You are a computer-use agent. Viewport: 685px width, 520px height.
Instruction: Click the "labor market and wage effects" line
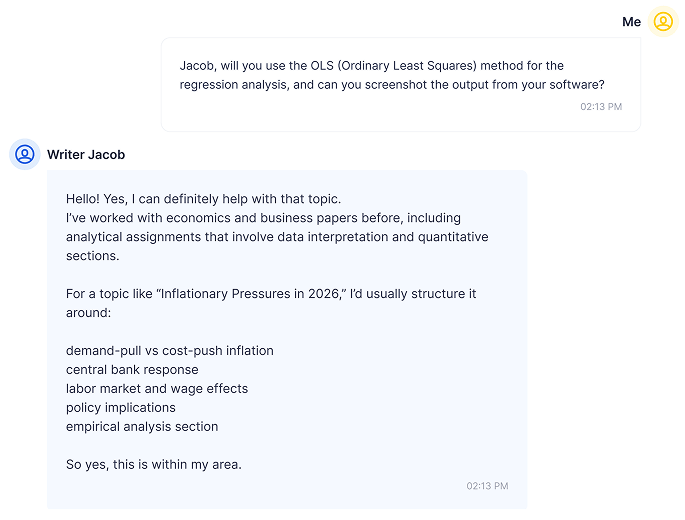coord(157,389)
